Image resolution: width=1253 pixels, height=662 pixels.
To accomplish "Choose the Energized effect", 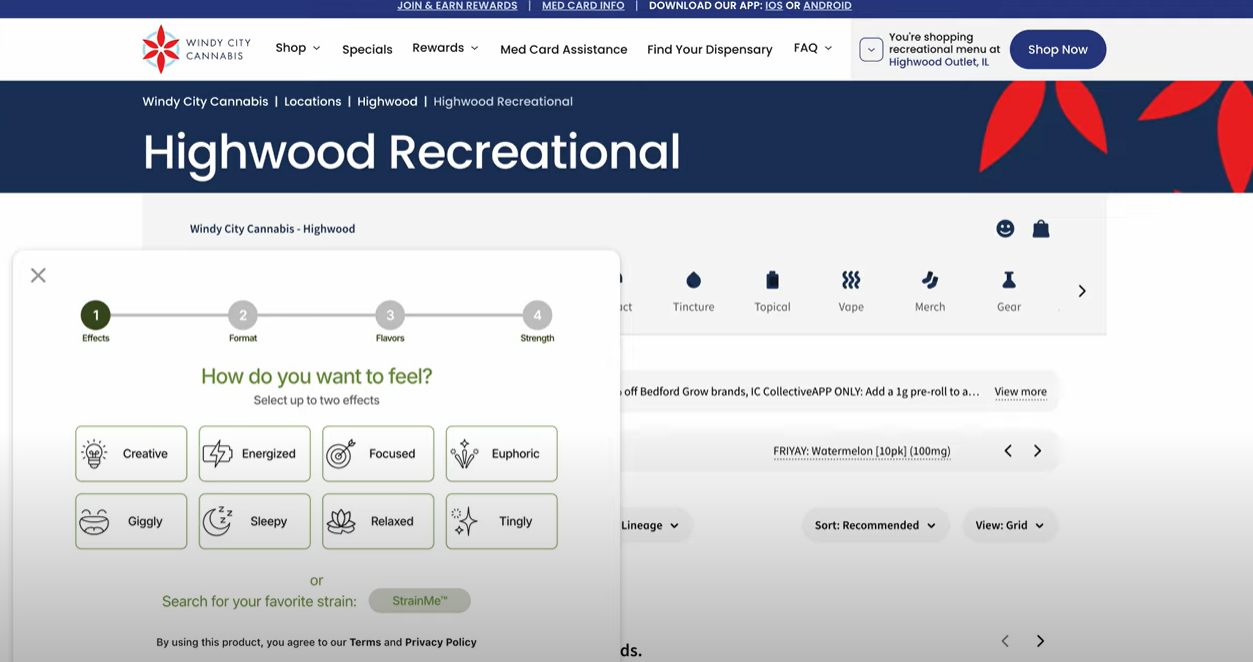I will click(x=254, y=453).
